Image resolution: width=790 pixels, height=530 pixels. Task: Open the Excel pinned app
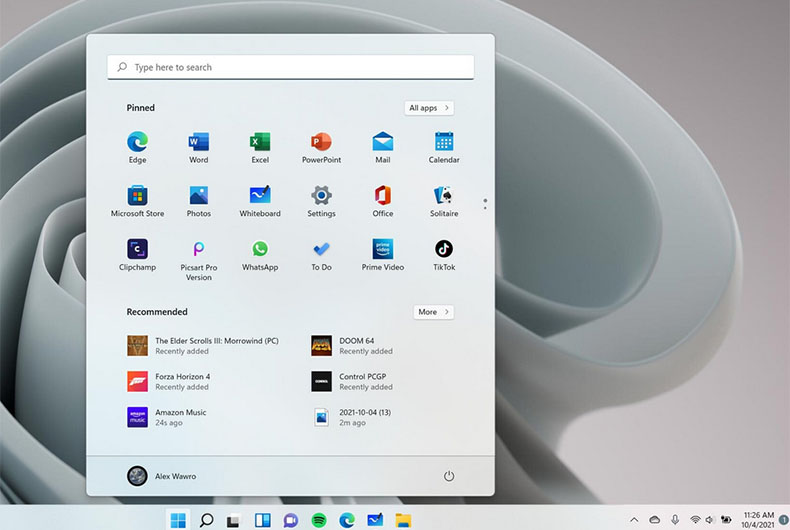260,147
